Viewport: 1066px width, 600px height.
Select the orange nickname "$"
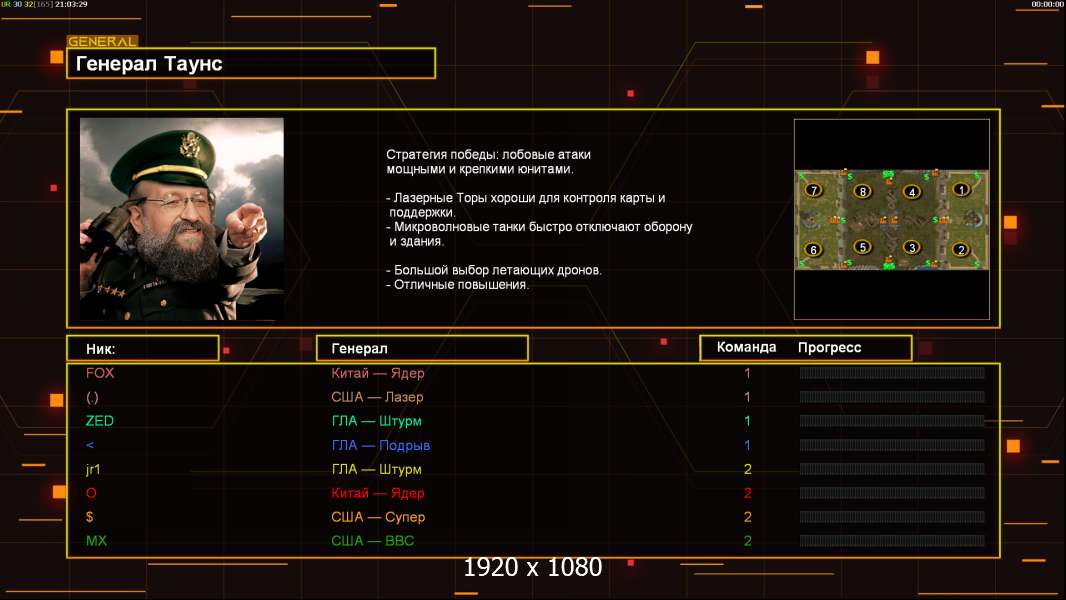point(90,517)
